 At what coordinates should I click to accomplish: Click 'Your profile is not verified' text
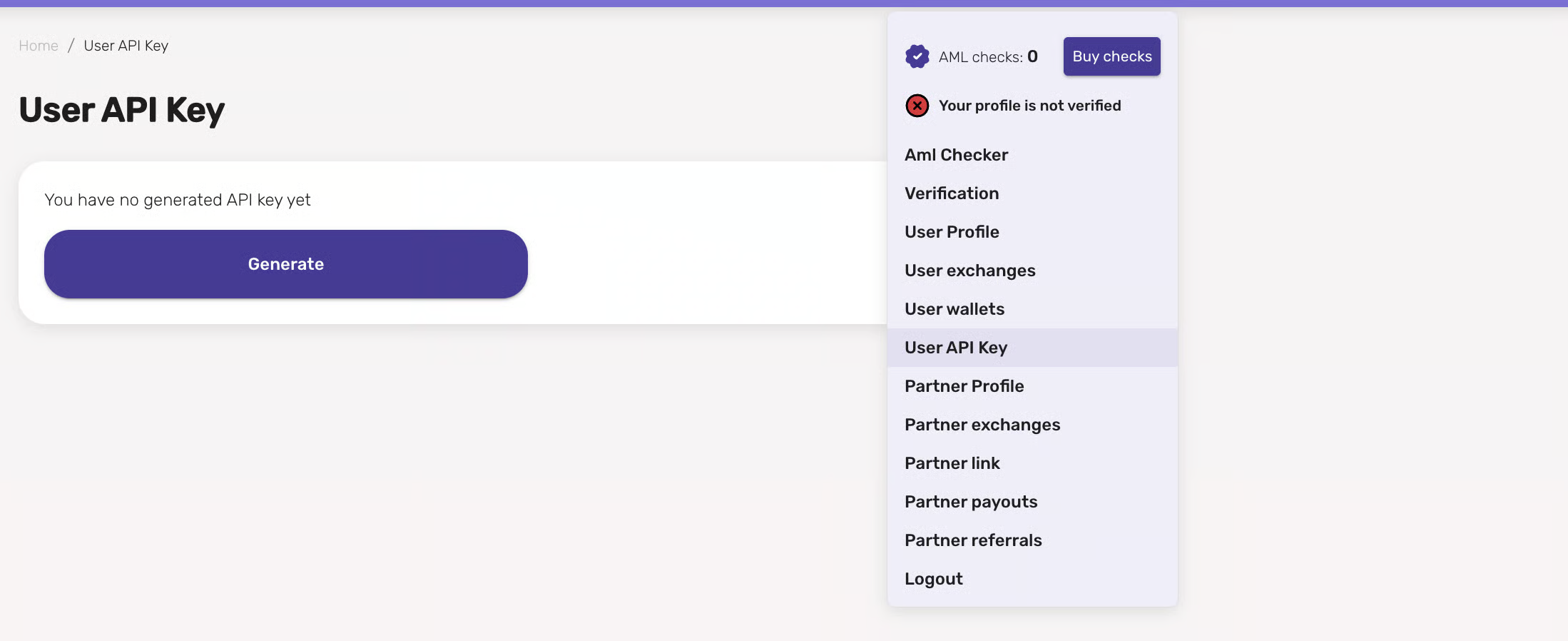(1029, 106)
